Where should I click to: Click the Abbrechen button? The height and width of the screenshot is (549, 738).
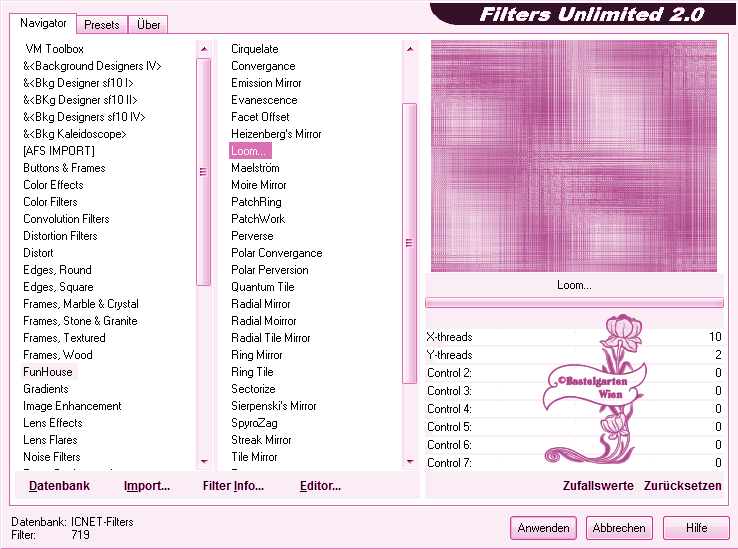click(x=619, y=528)
